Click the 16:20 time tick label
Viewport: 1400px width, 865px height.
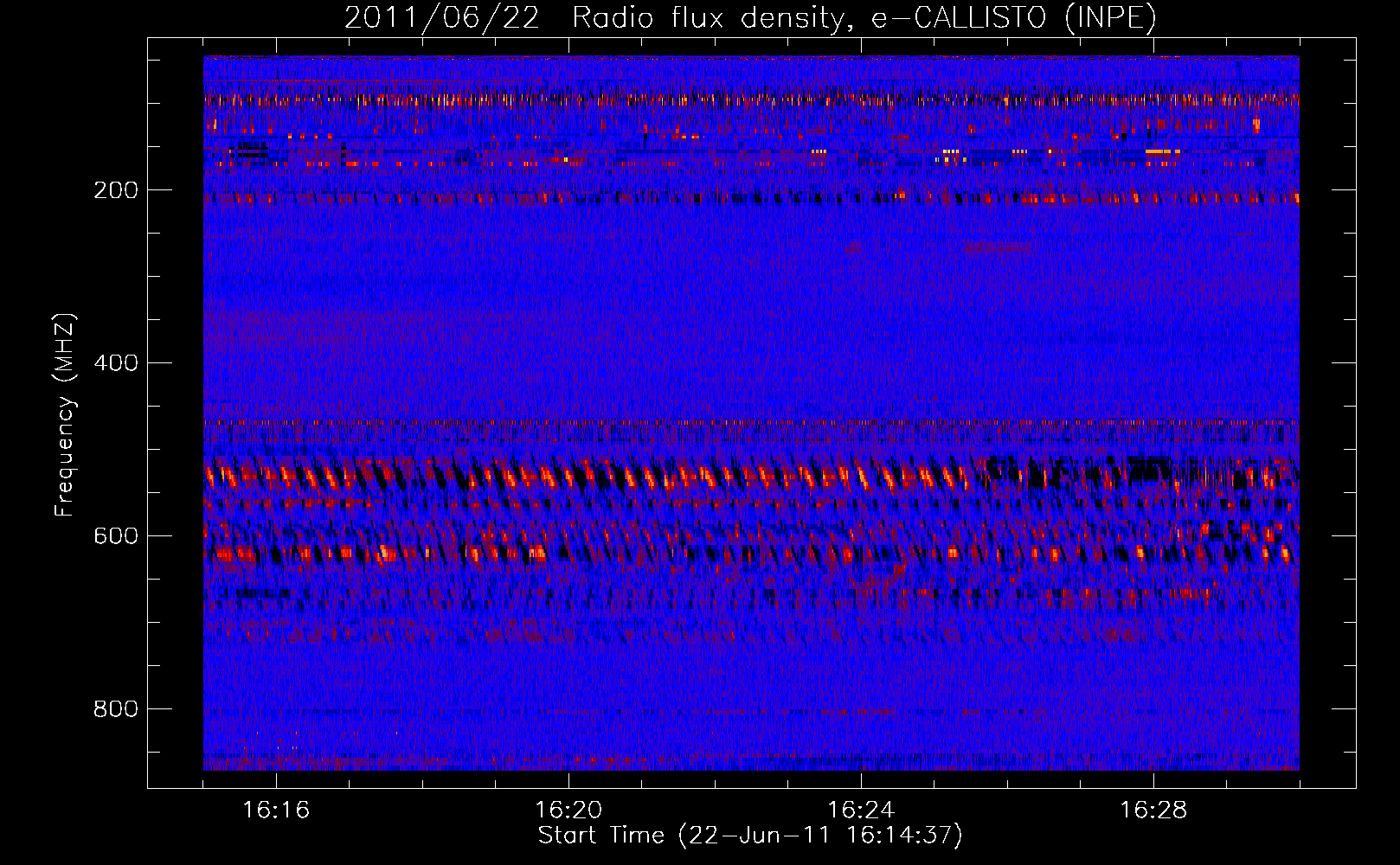click(568, 811)
